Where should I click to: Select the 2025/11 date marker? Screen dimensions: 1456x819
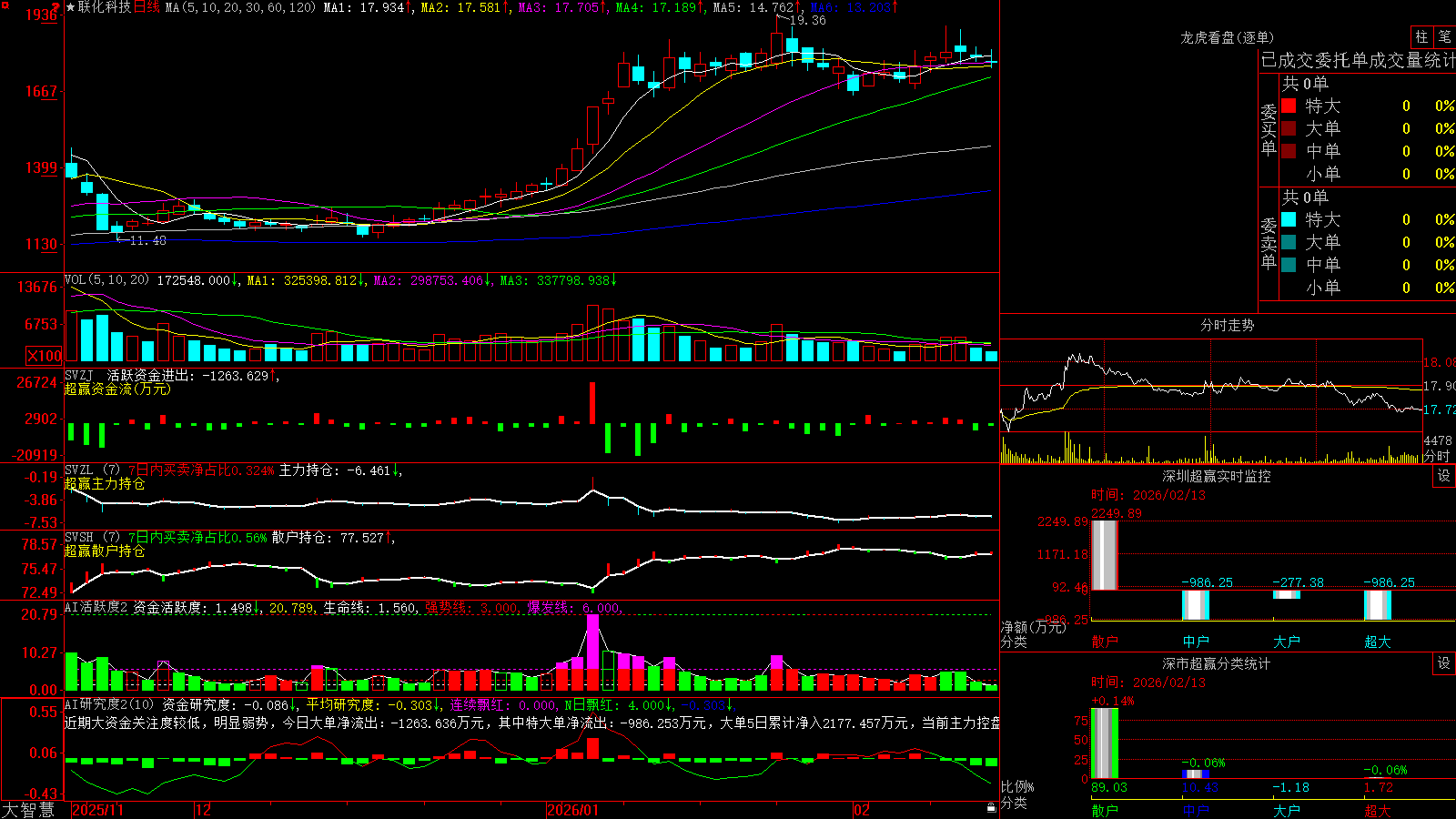(97, 809)
